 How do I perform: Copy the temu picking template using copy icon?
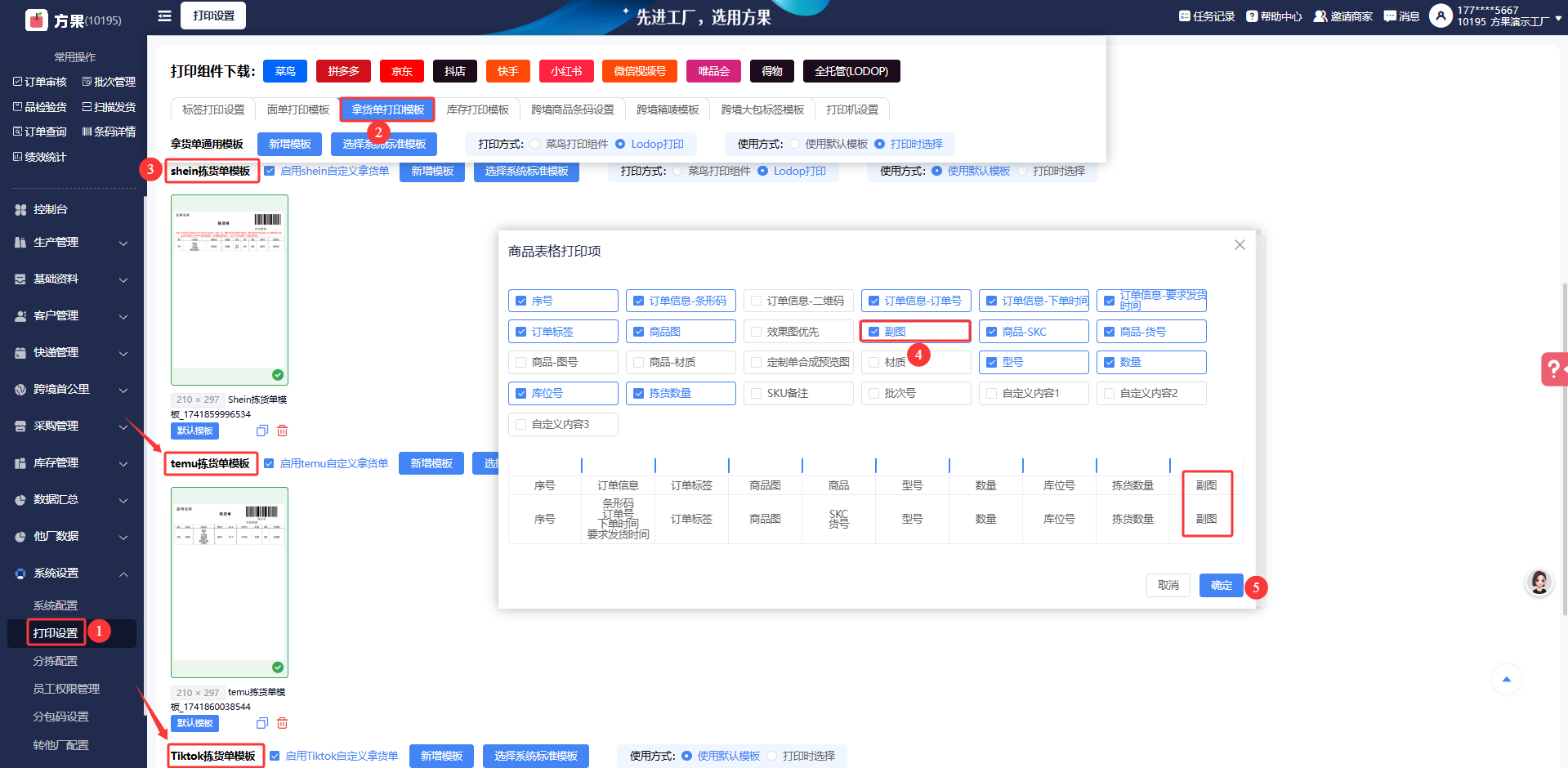point(262,723)
